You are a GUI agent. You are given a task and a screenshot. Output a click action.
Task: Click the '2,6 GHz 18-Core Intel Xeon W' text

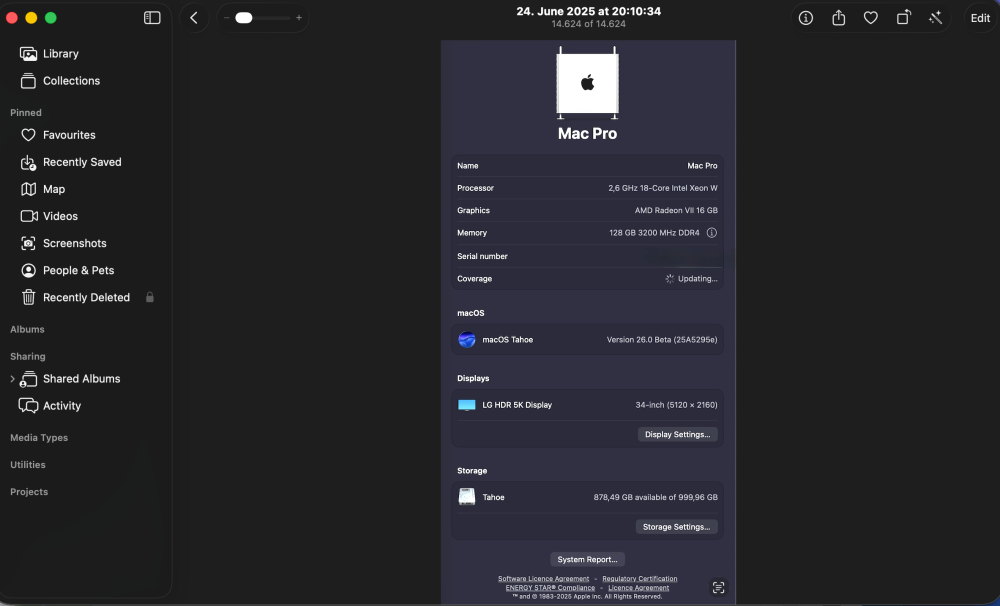(663, 188)
